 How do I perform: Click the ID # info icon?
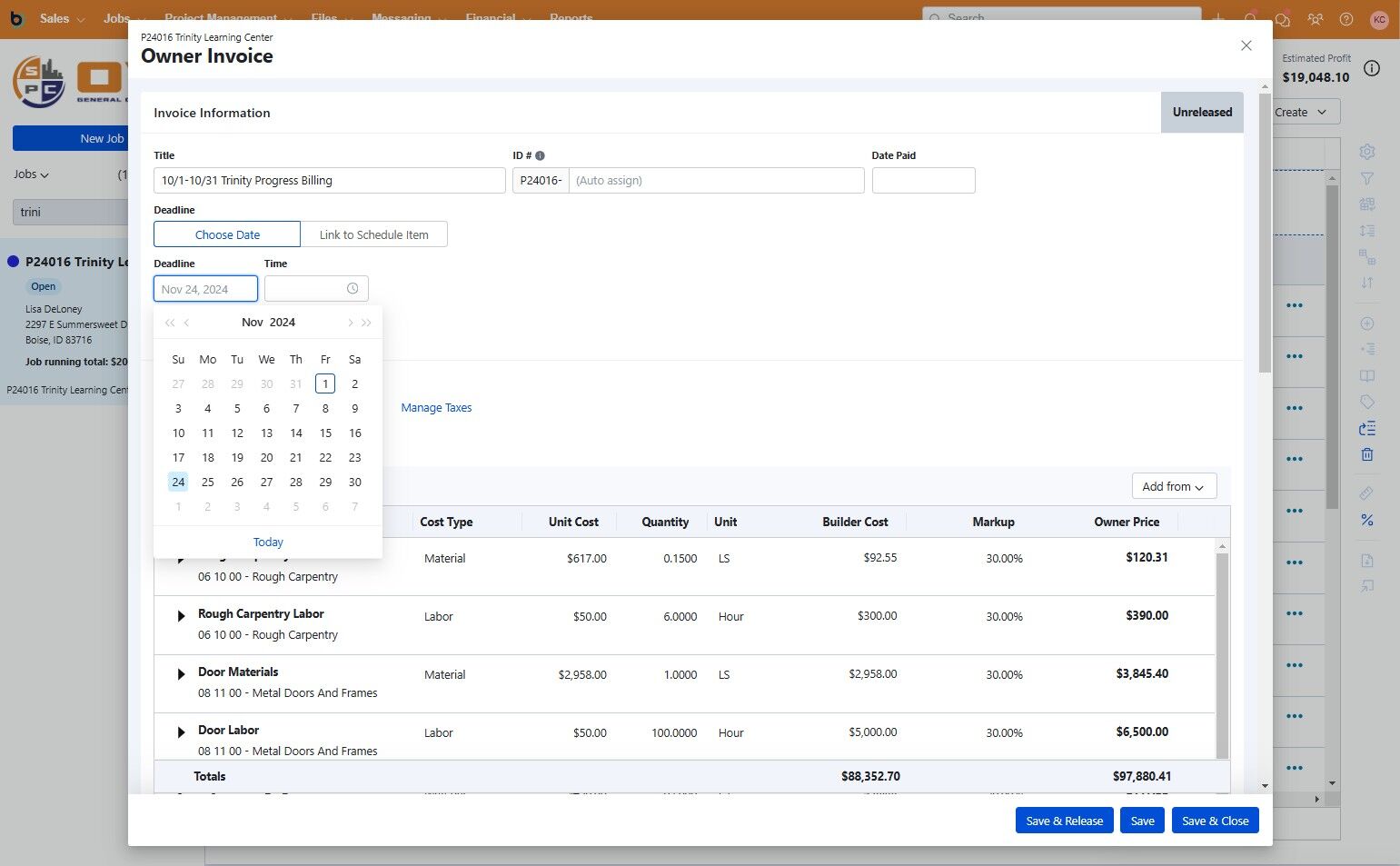coord(540,155)
